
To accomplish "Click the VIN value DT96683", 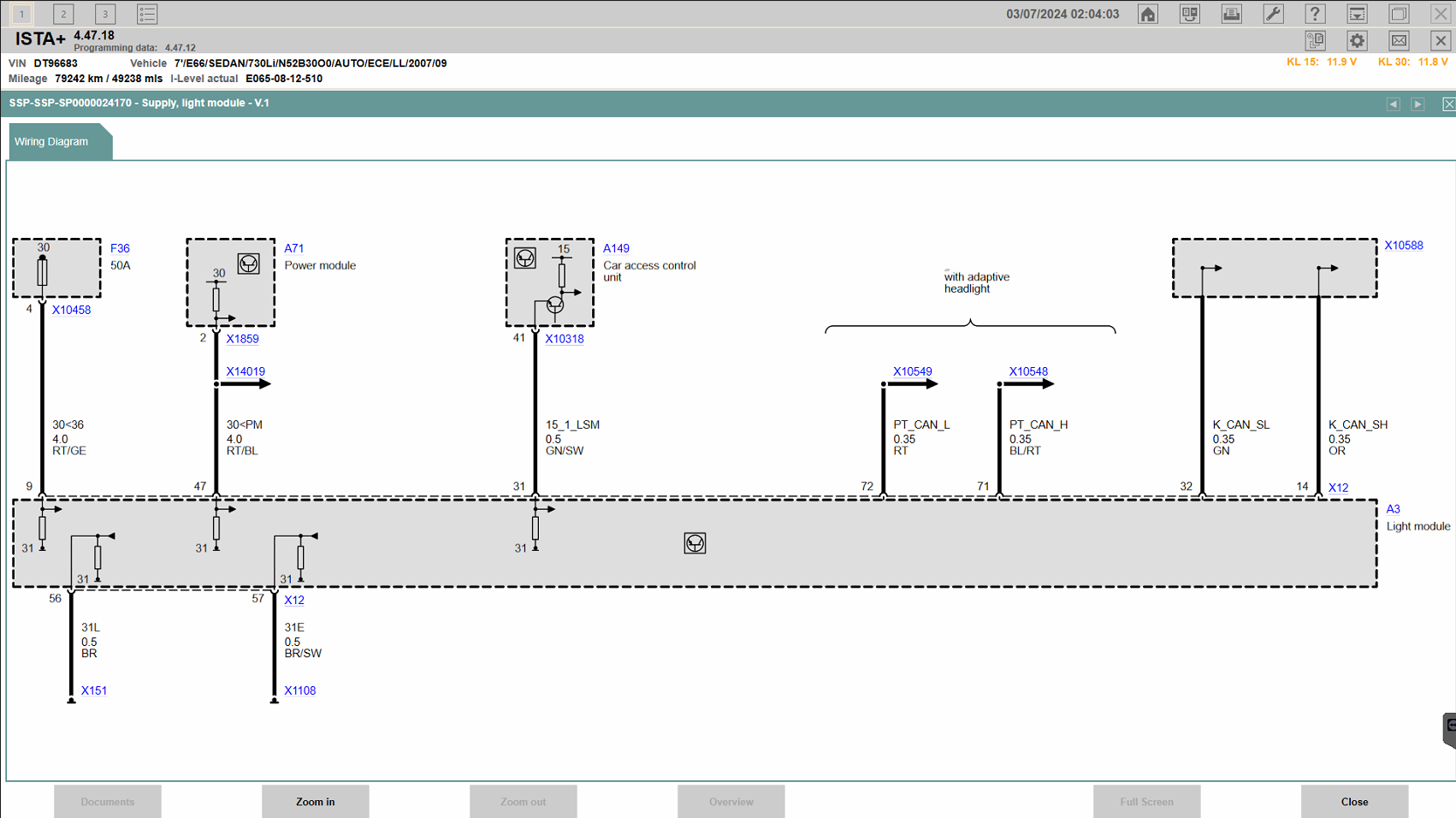I will 56,63.
